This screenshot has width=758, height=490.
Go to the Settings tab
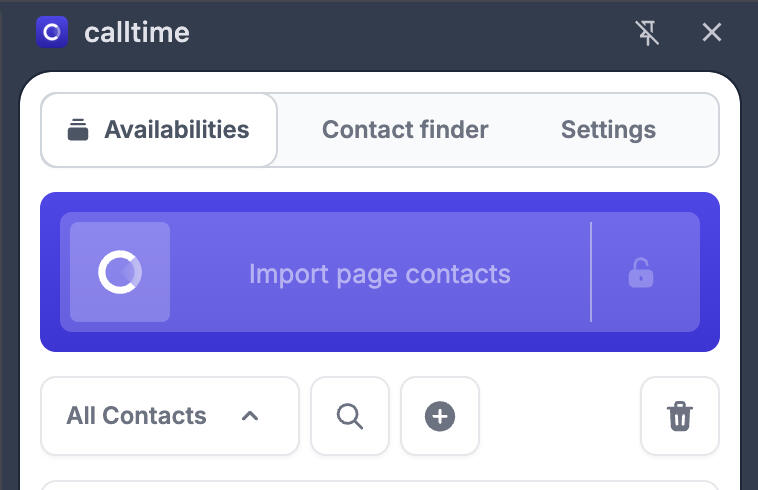[x=608, y=130]
